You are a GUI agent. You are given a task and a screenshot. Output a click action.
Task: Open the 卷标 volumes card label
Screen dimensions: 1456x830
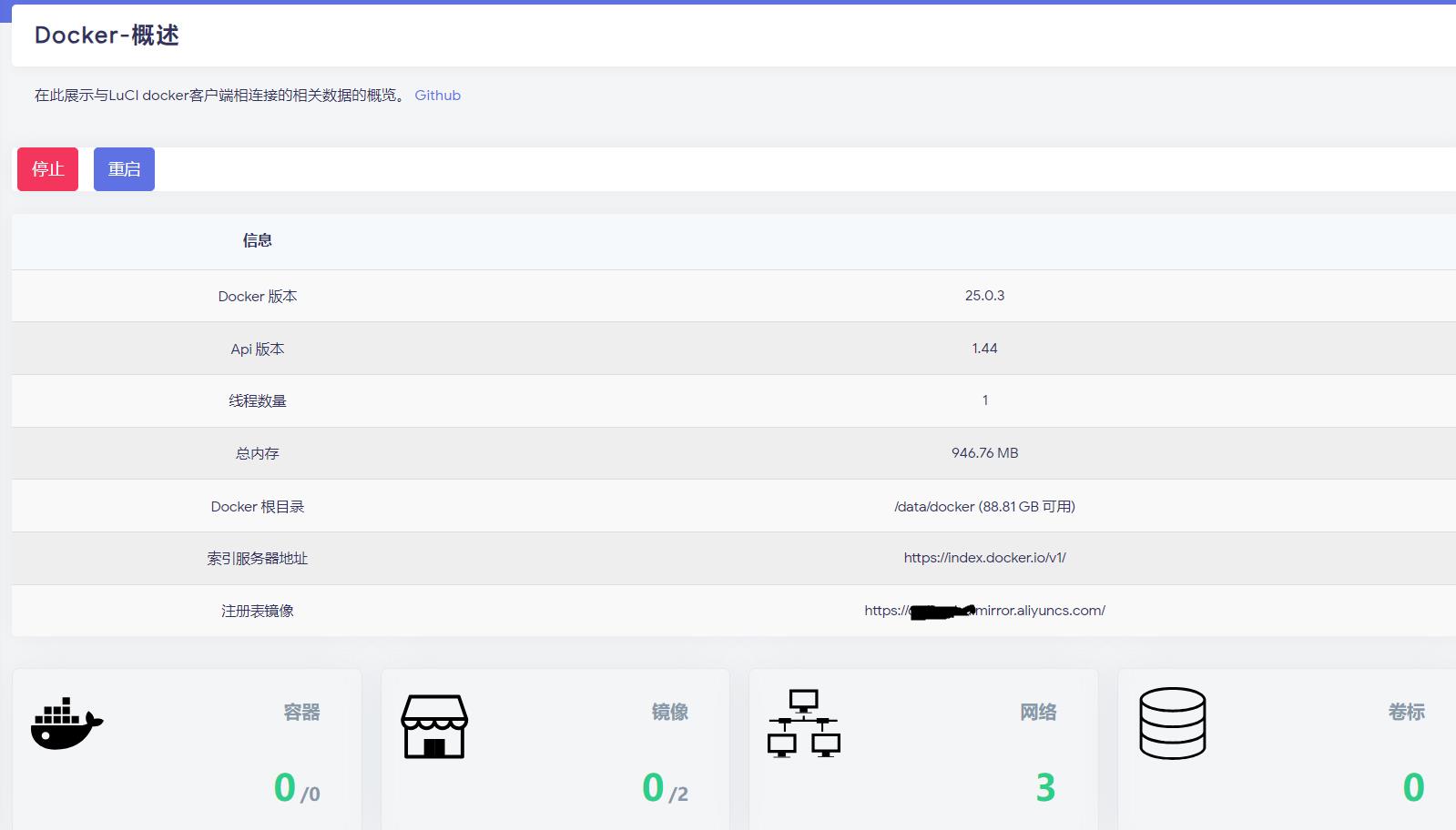1406,713
